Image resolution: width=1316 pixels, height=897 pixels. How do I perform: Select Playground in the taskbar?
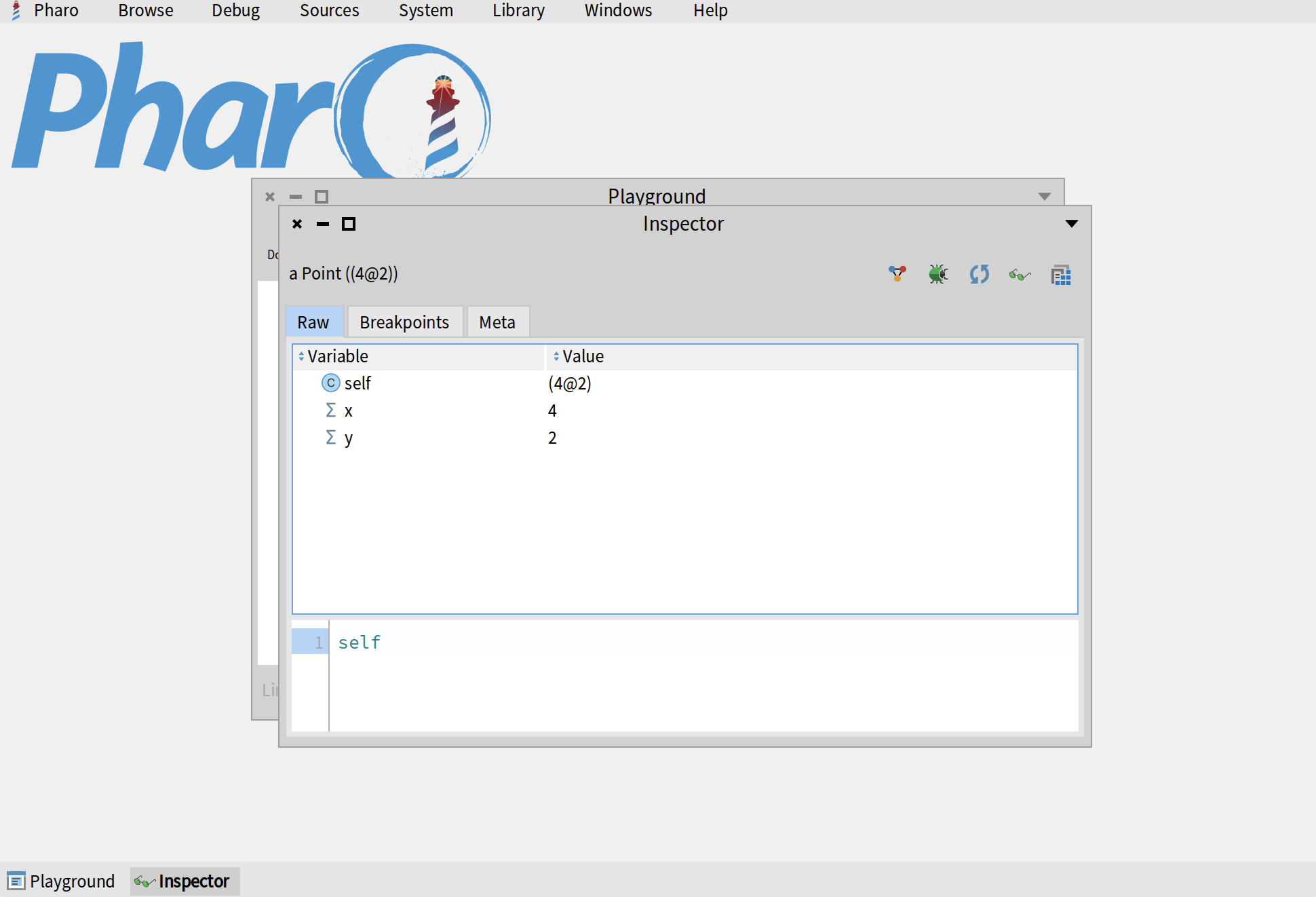pos(62,881)
